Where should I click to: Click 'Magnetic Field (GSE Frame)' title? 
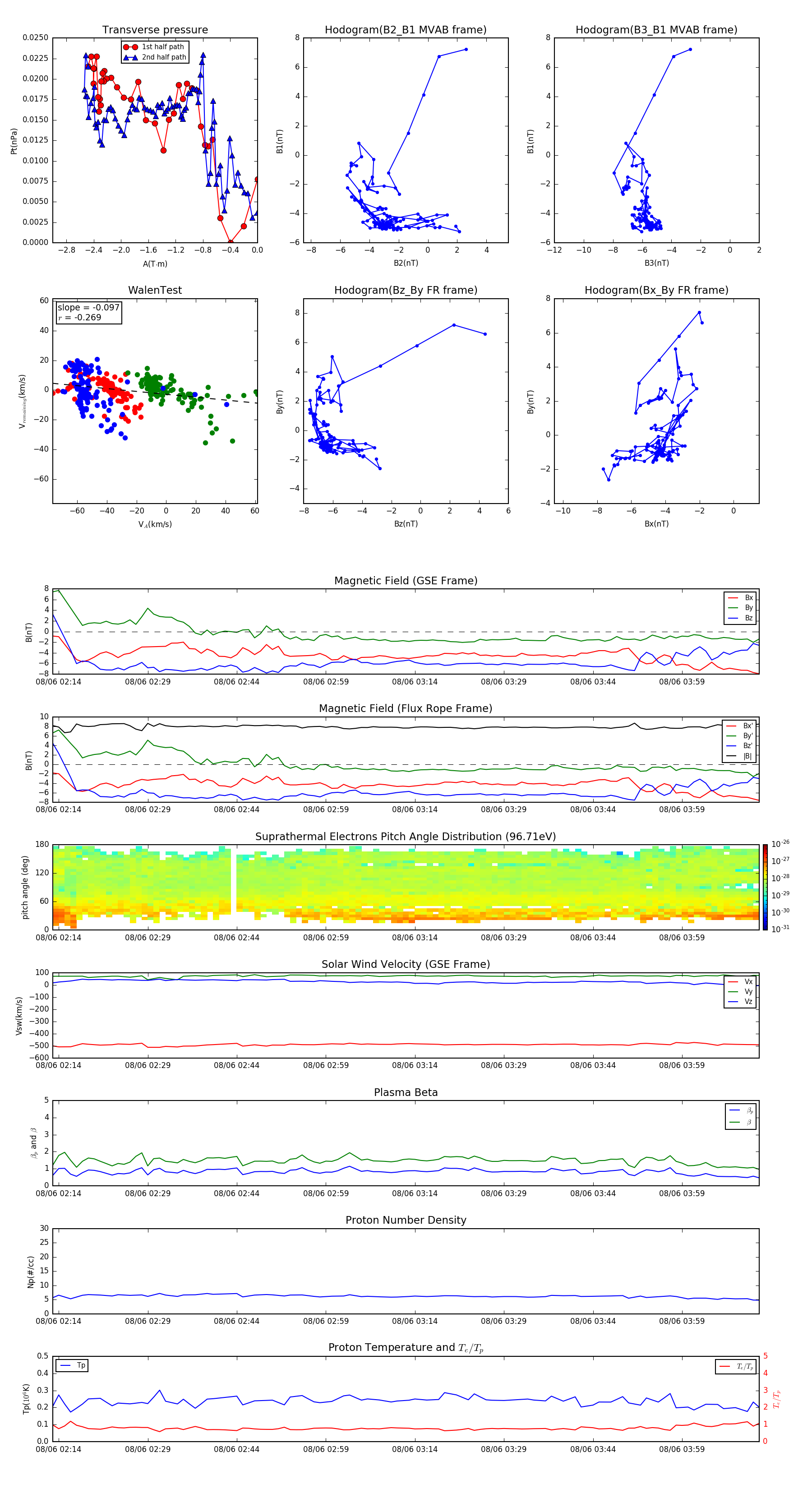pyautogui.click(x=406, y=581)
